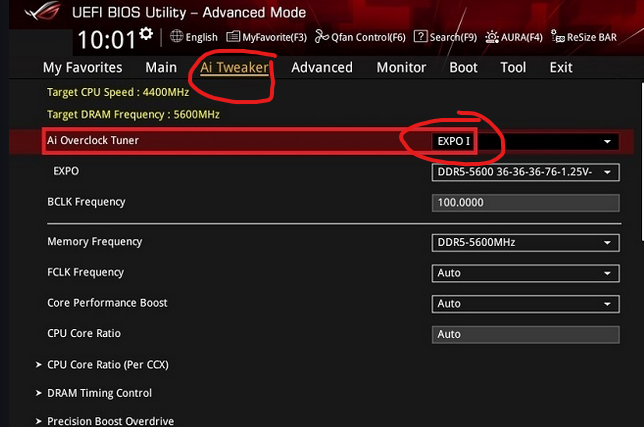This screenshot has height=427, width=644.
Task: Click the Memory Frequency label
Action: point(94,241)
